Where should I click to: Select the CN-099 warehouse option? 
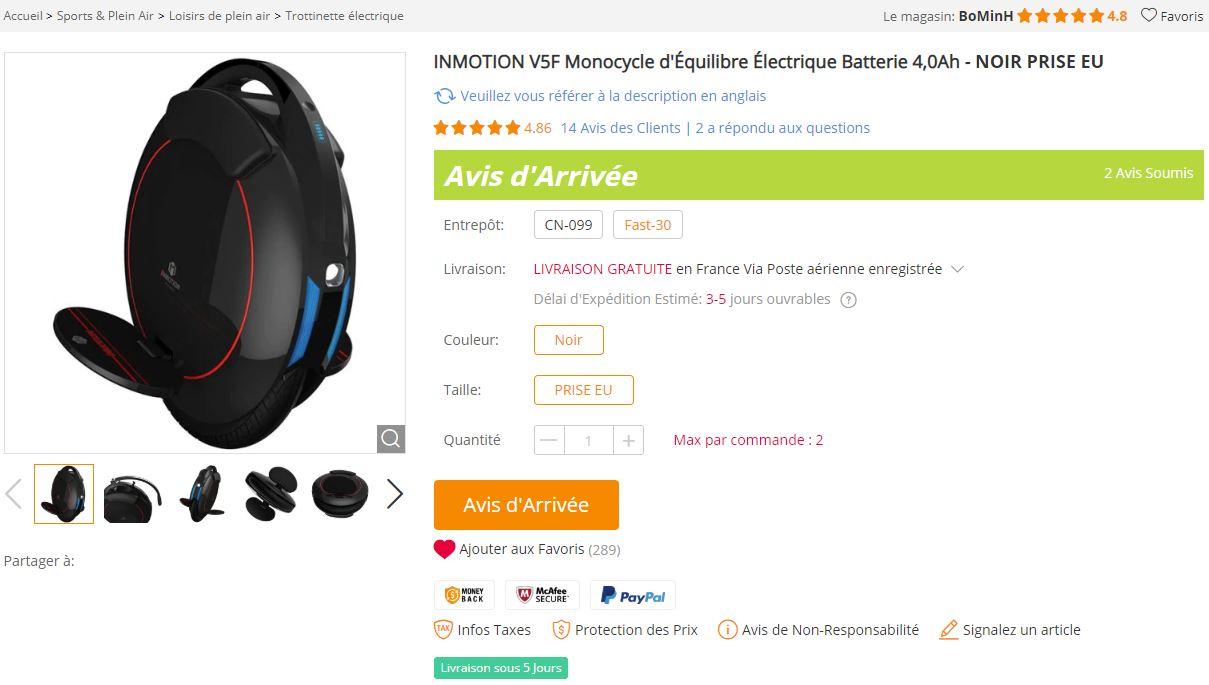(568, 225)
